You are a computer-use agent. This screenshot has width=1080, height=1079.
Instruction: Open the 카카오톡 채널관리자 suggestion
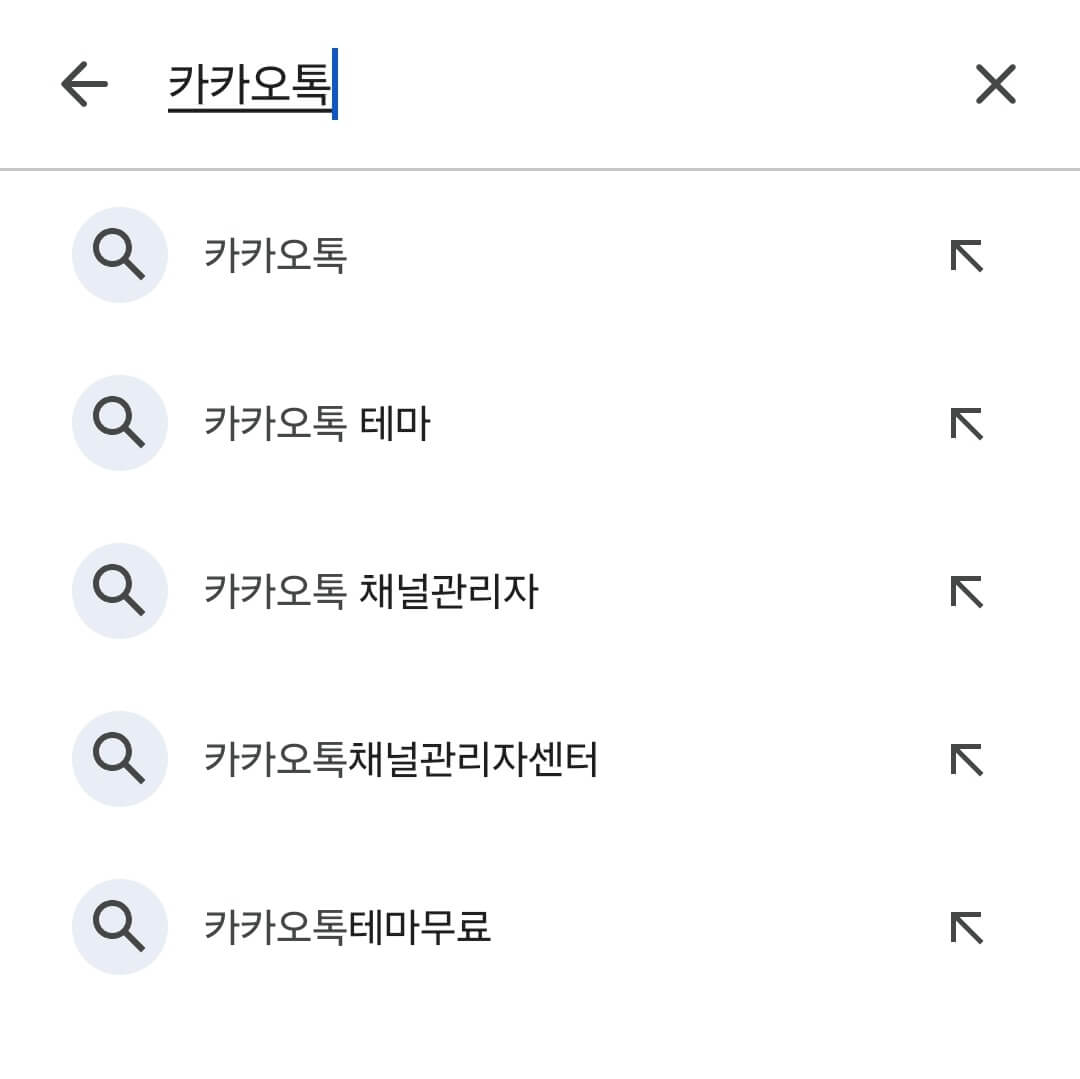click(370, 590)
